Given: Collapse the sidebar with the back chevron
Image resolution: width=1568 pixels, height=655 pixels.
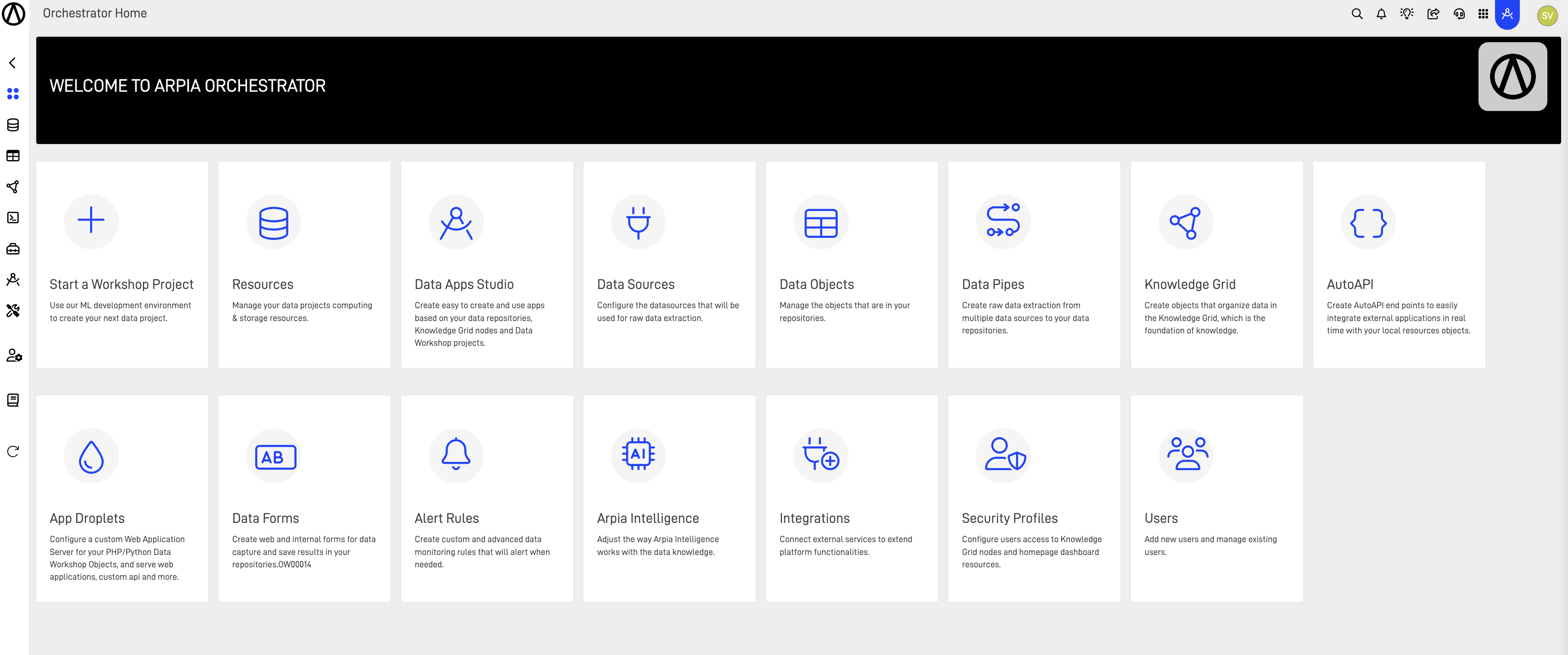Looking at the screenshot, I should point(12,63).
